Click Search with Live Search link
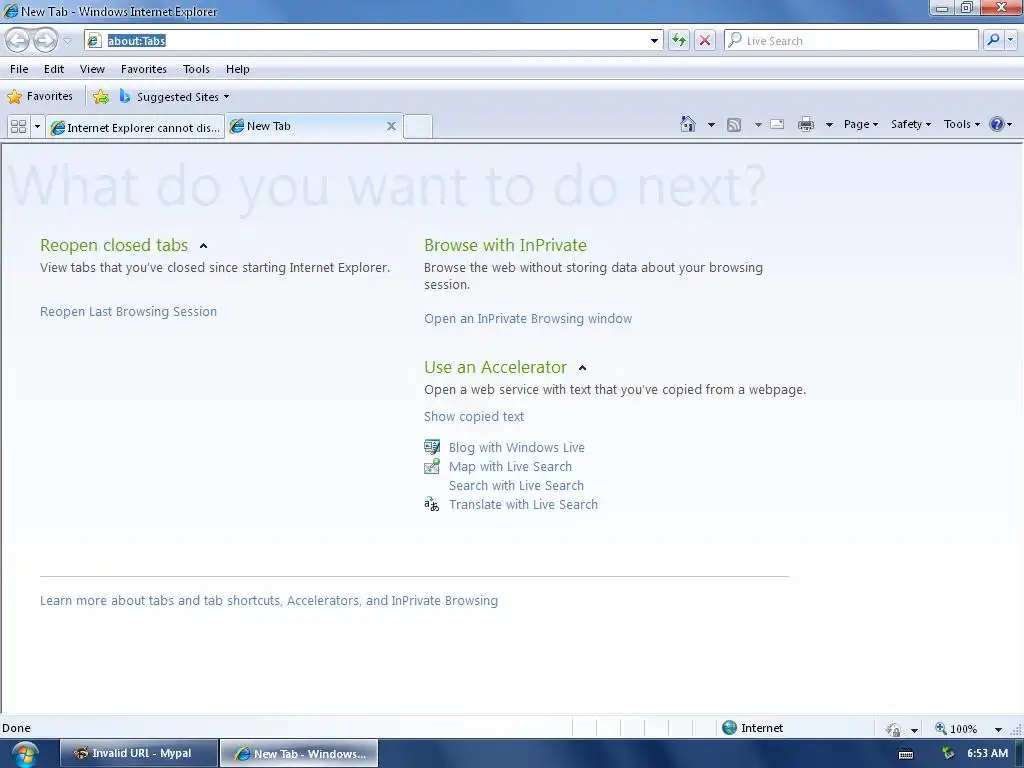The width and height of the screenshot is (1024, 768). tap(516, 485)
